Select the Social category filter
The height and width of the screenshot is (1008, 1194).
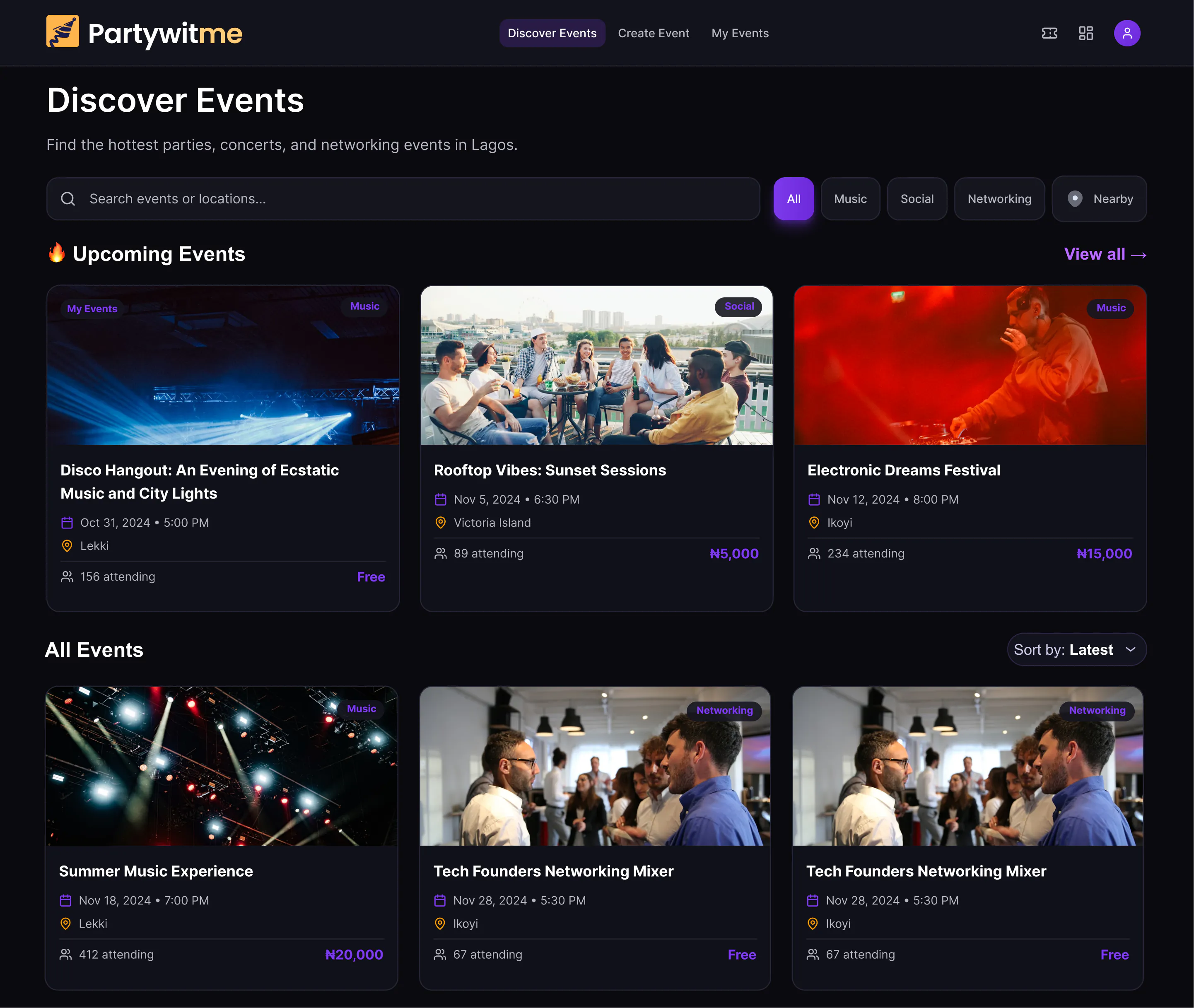[x=917, y=199]
